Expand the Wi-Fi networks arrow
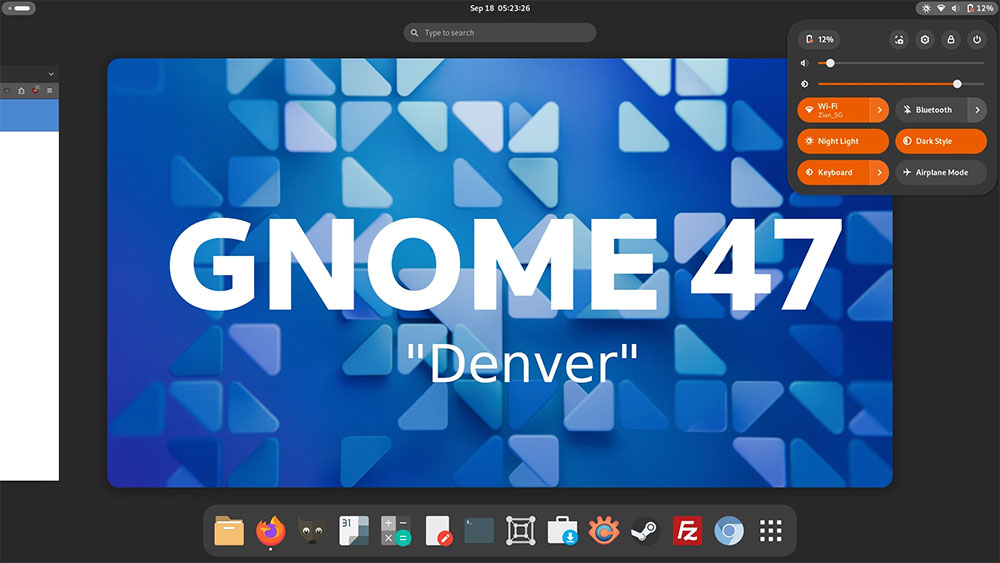 [879, 110]
